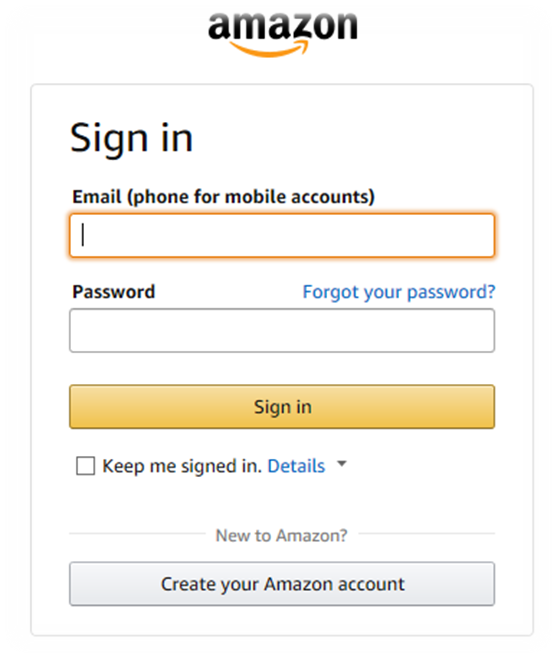This screenshot has height=658, width=556.
Task: Expand the arrow next to Details
Action: 342,464
